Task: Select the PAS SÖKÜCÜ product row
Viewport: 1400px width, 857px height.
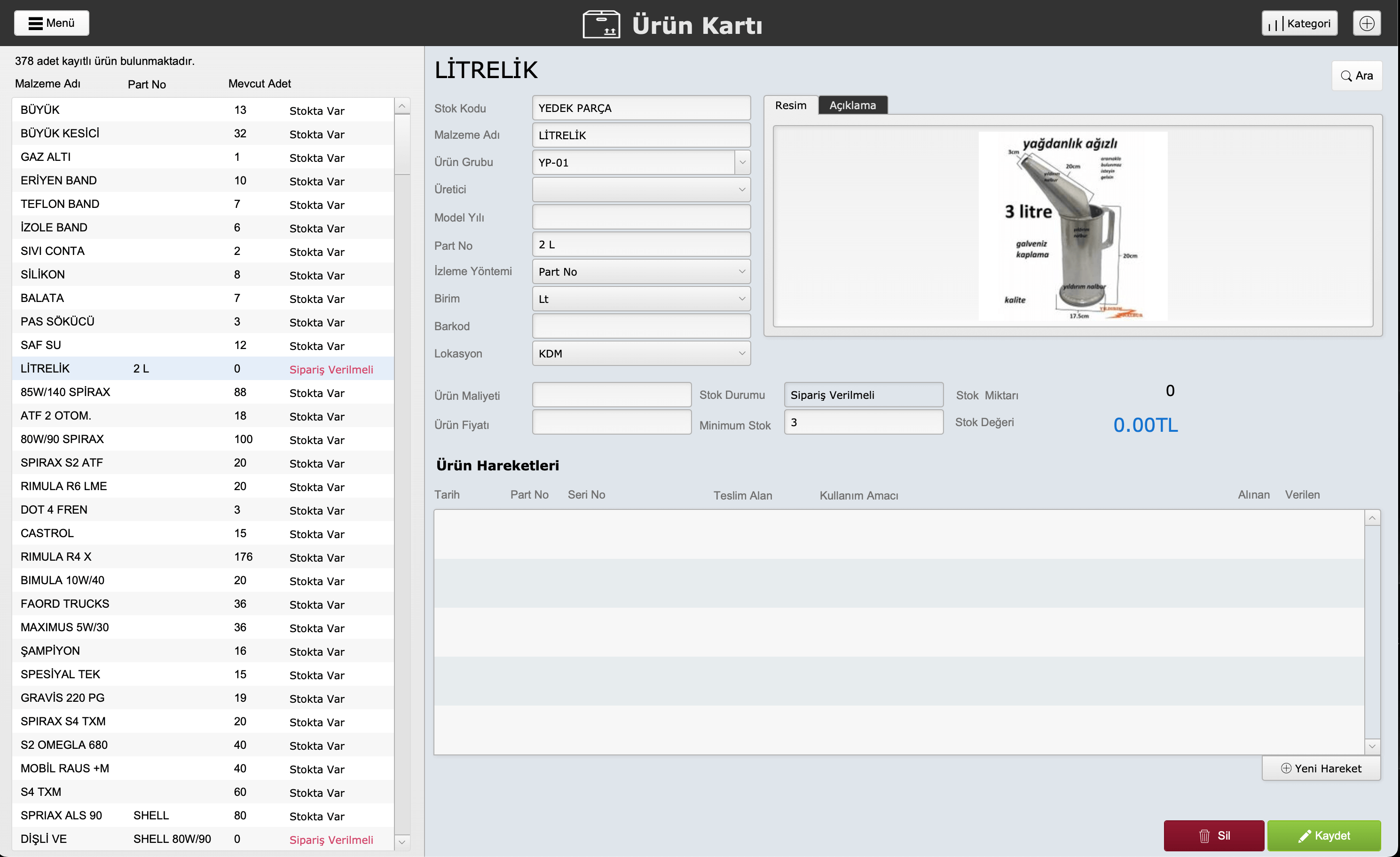Action: tap(203, 322)
